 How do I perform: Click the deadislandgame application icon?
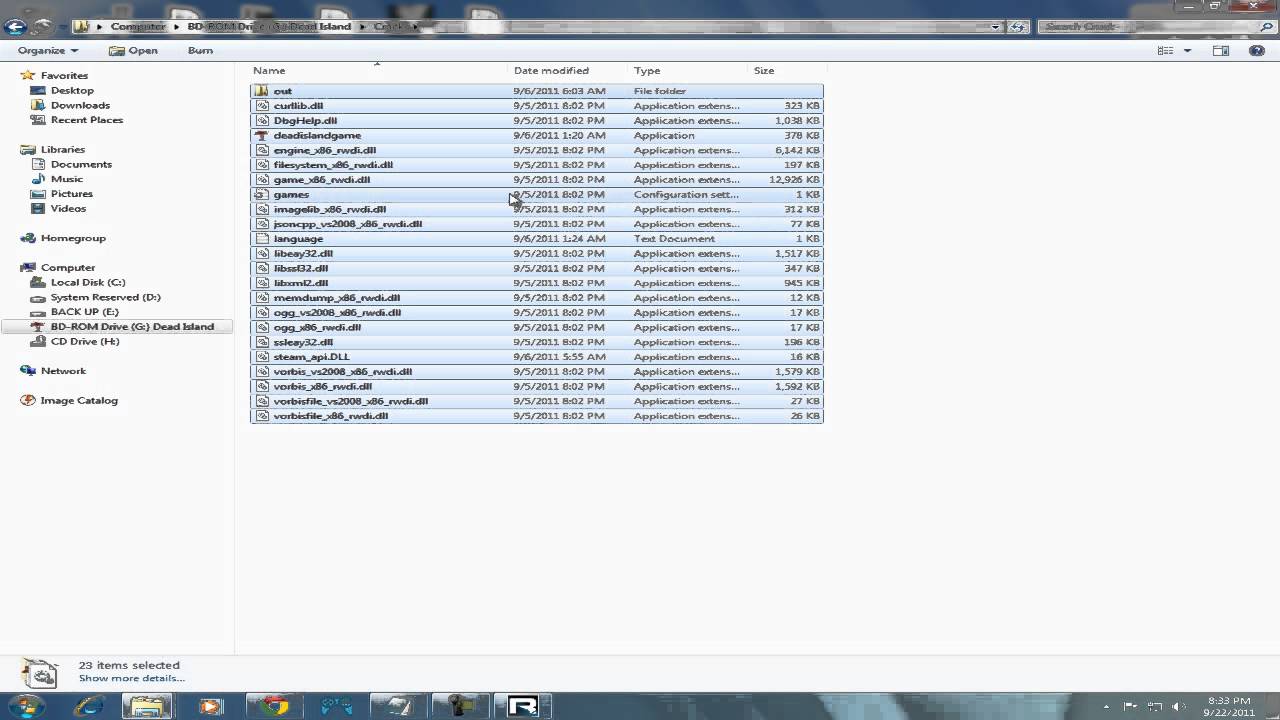point(262,135)
